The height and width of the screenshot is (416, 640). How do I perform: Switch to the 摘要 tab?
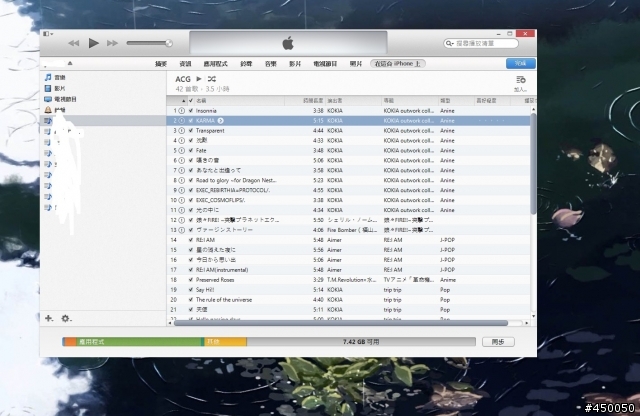[161, 64]
